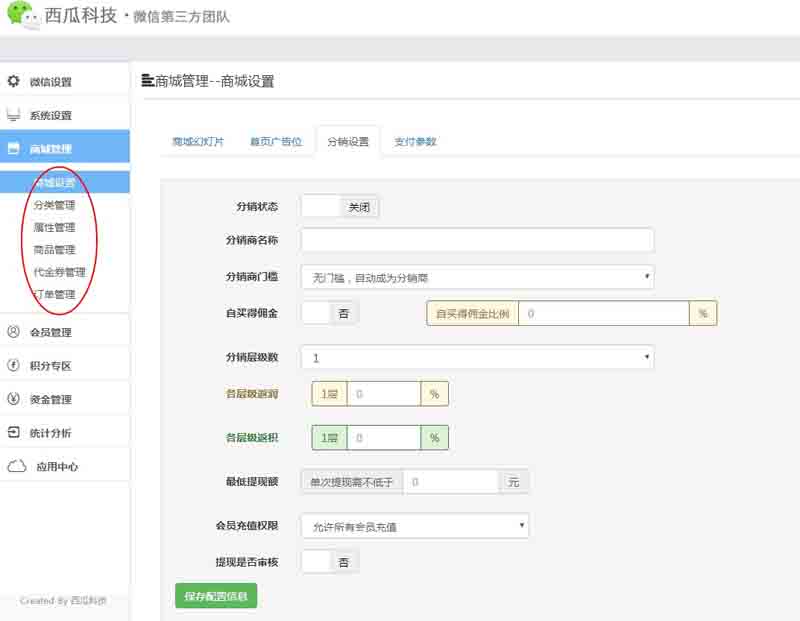
Task: Click the points icon beside 积分专区
Action: 14,366
